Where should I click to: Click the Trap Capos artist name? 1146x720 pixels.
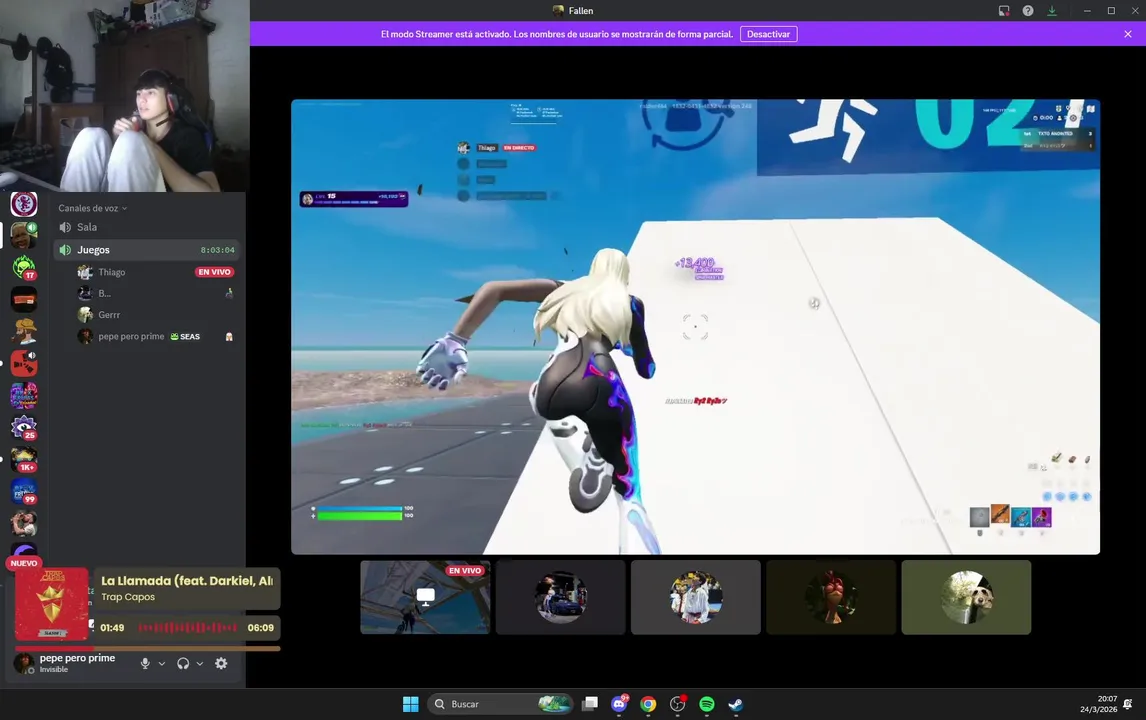tap(128, 597)
